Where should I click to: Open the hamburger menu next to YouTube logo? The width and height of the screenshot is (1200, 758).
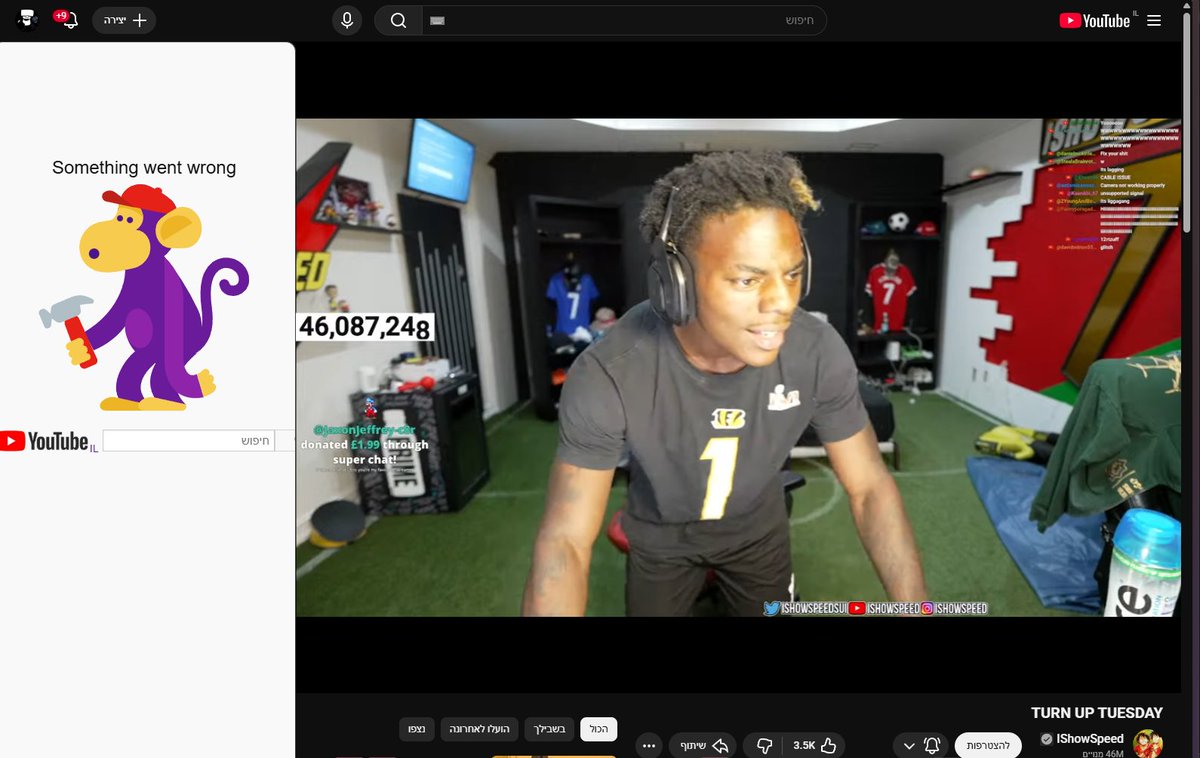[x=1154, y=20]
